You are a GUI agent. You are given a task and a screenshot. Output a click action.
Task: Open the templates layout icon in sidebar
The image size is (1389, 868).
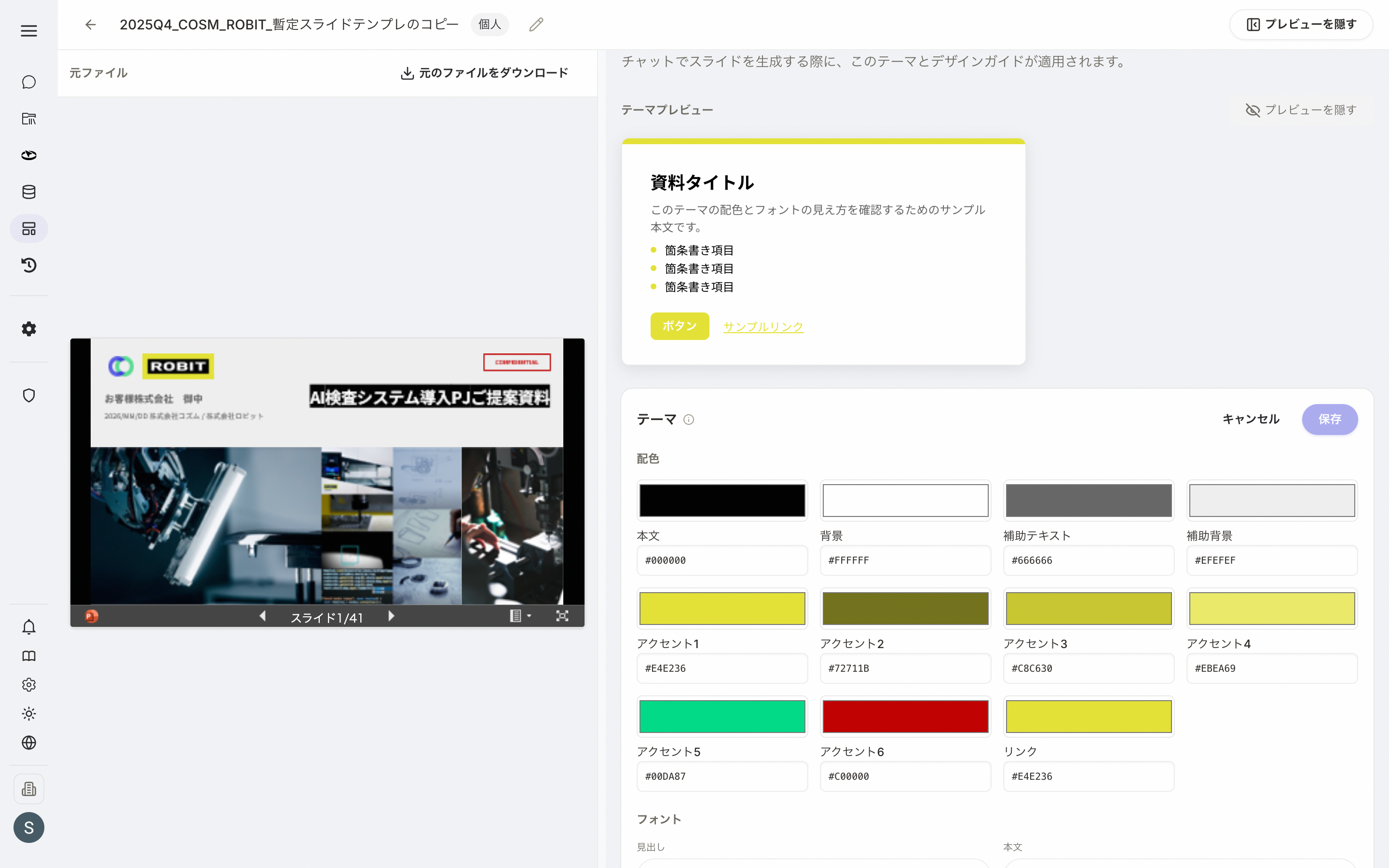[29, 229]
